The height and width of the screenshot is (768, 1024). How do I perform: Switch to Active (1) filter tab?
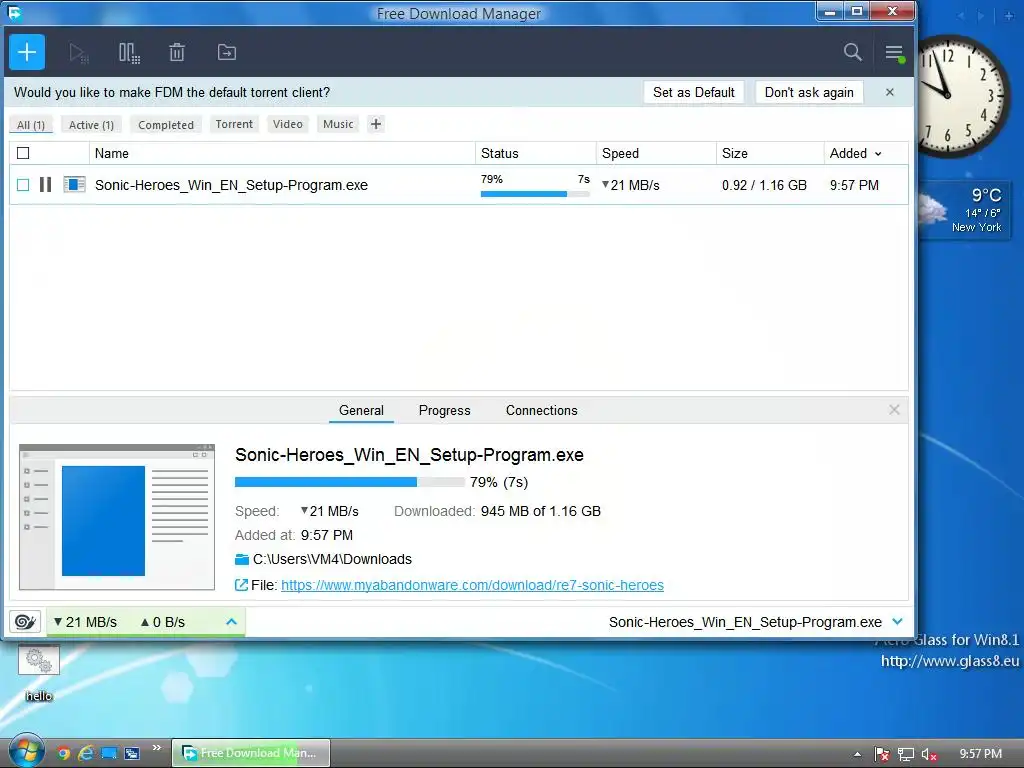91,125
